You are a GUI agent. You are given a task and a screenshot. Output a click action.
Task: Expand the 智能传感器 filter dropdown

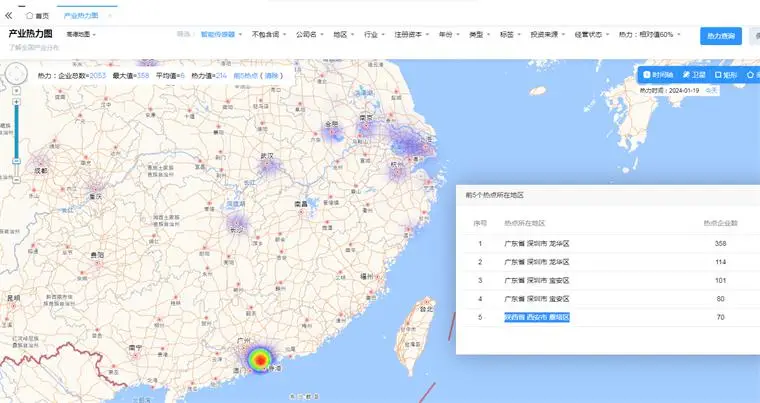point(221,35)
